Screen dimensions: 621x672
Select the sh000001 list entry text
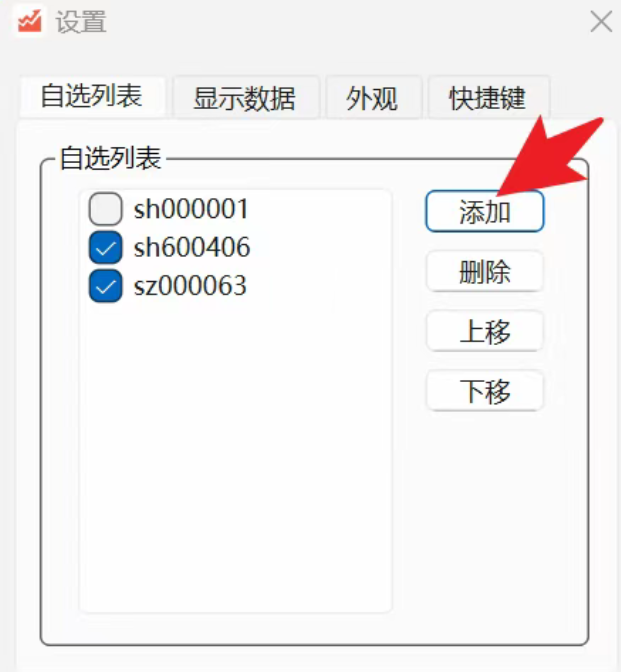point(191,209)
